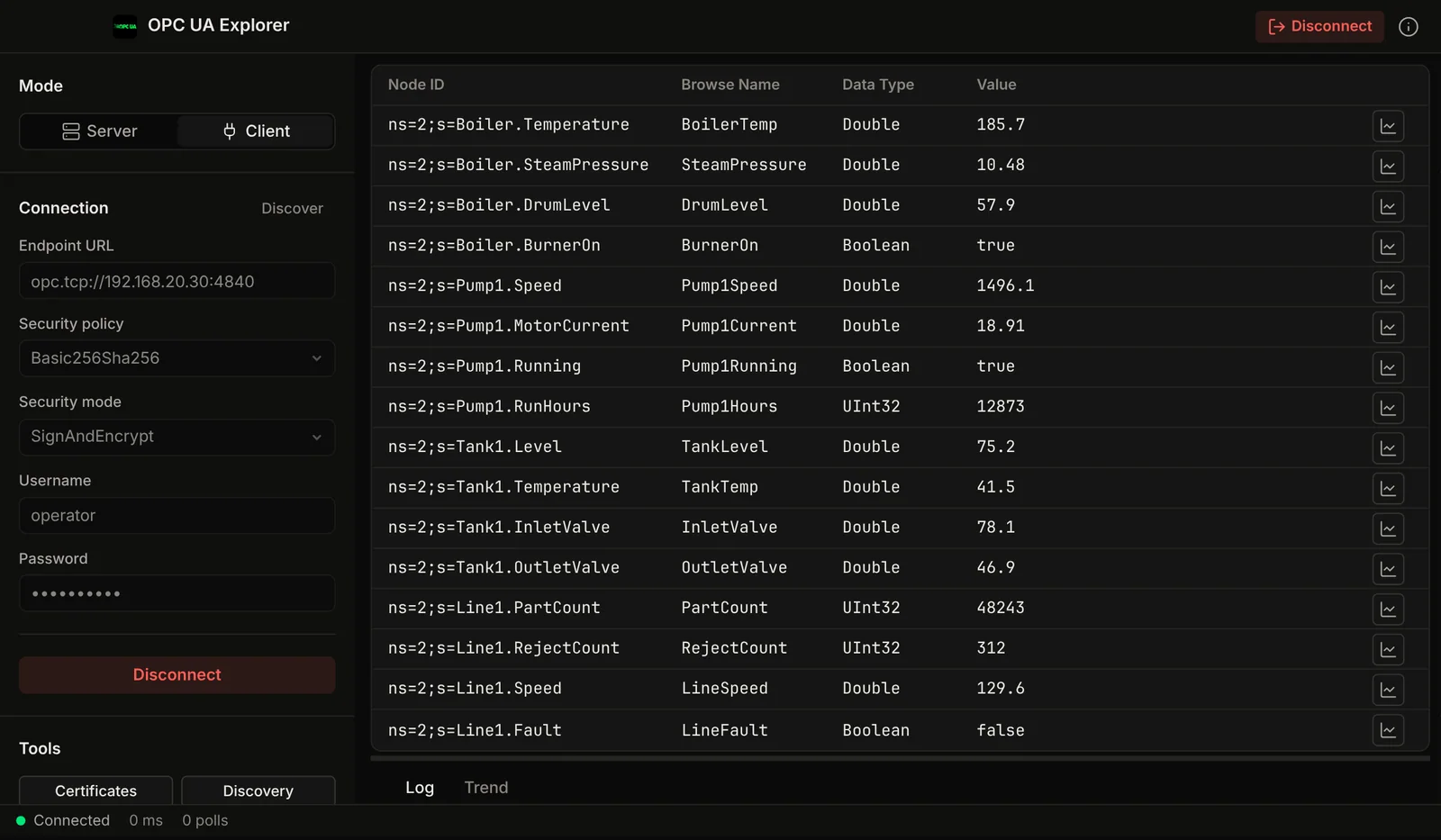
Task: Select node ns=2;s=Line1.Fault
Action: coord(475,730)
